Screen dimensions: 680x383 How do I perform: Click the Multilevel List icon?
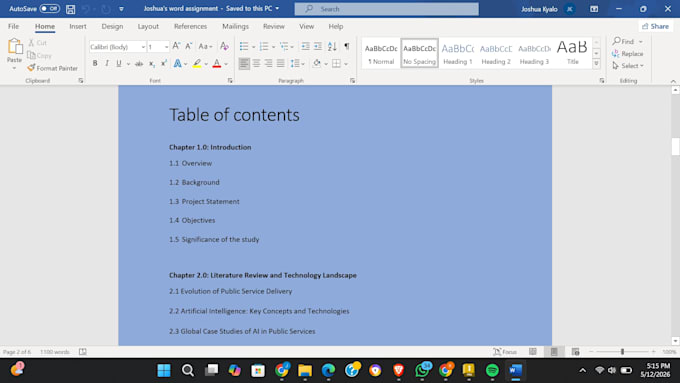point(284,46)
